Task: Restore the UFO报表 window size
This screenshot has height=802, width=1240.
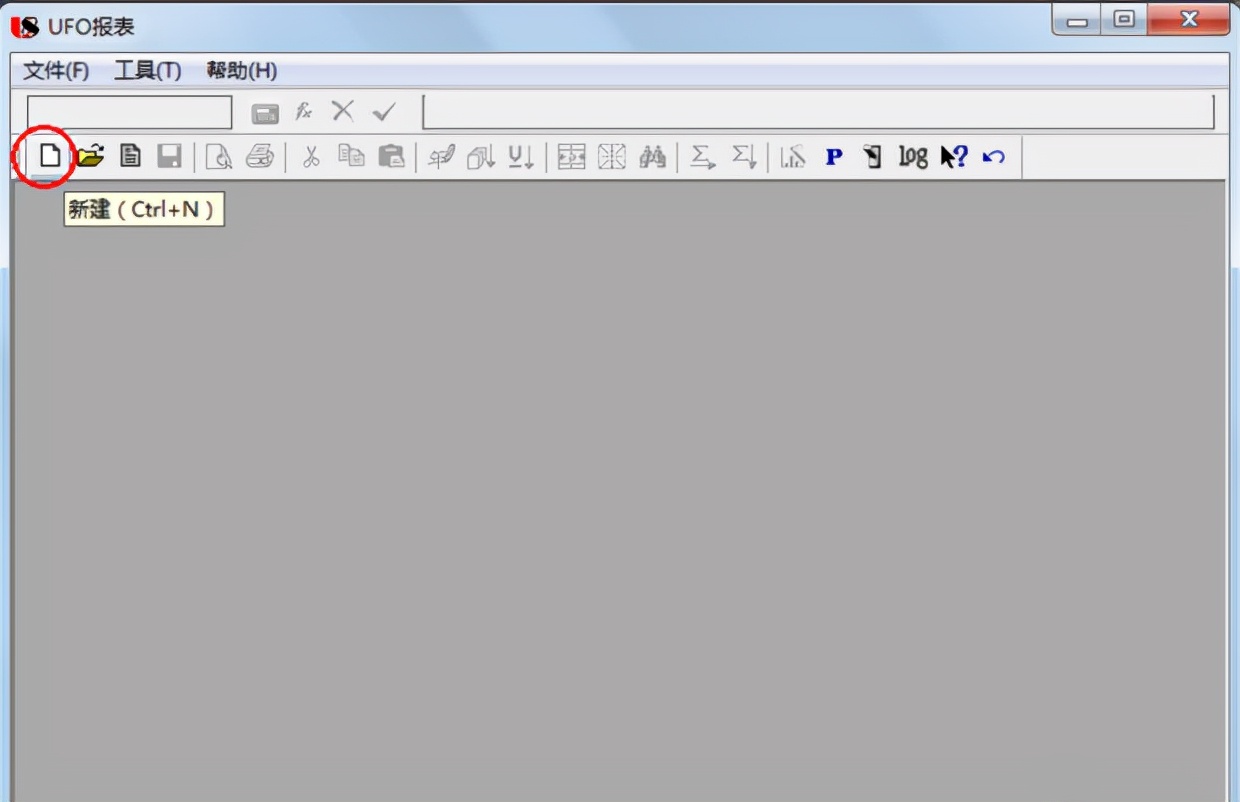Action: tap(1125, 19)
